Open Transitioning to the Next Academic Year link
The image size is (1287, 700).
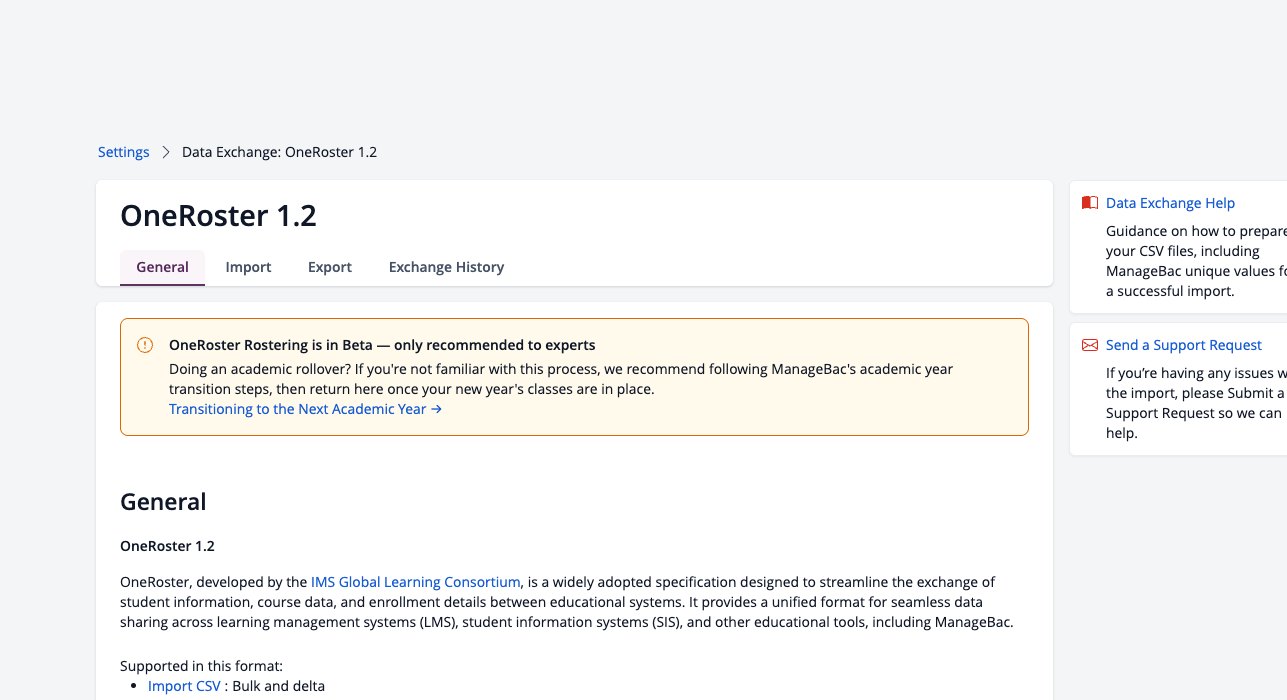tap(305, 409)
